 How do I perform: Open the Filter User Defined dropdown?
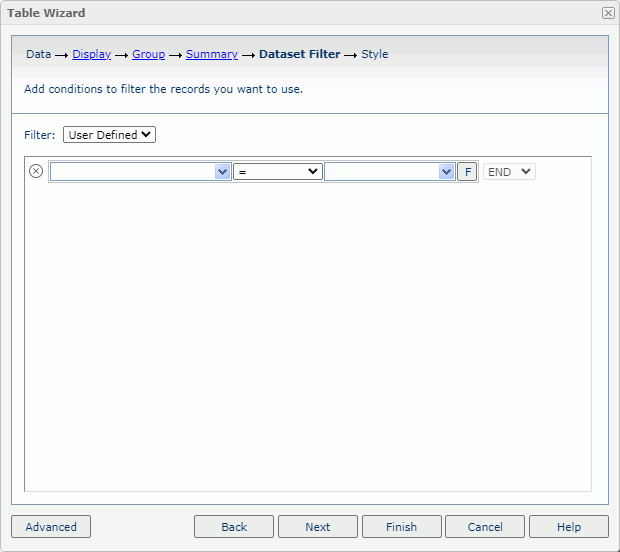pyautogui.click(x=110, y=135)
